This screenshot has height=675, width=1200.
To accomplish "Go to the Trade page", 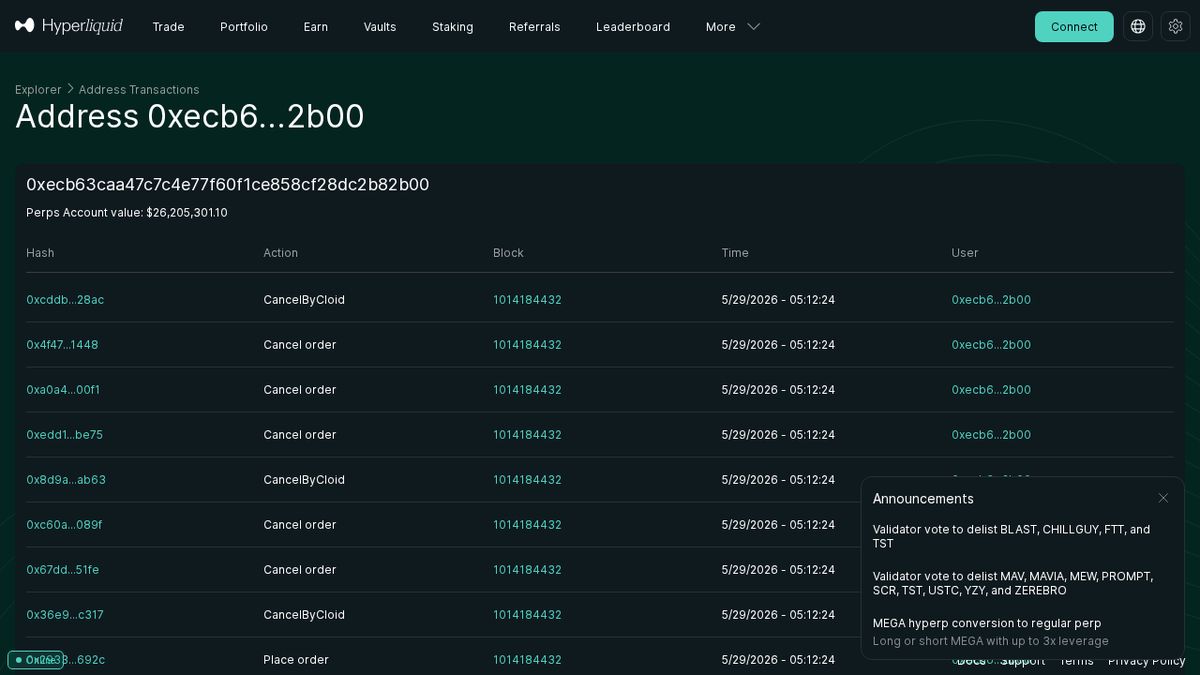I will coord(168,27).
